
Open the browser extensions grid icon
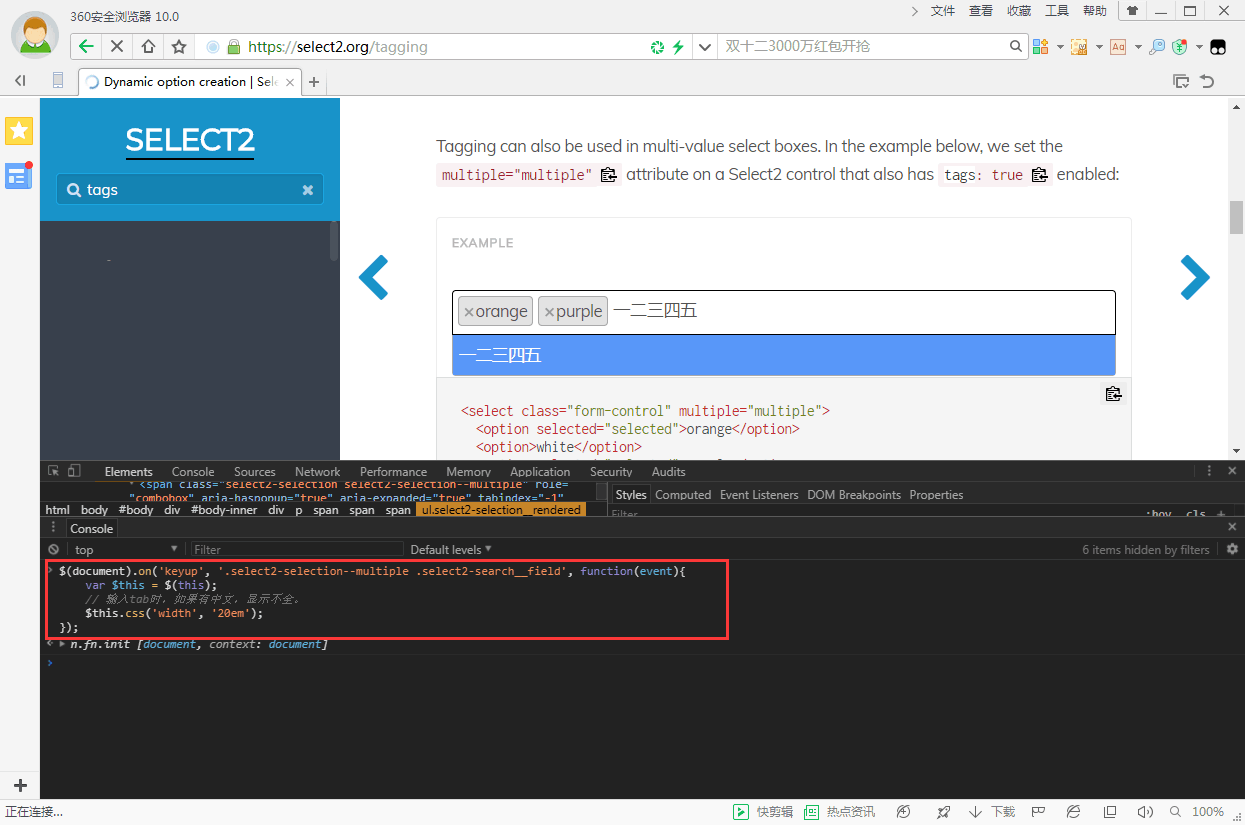1038,46
